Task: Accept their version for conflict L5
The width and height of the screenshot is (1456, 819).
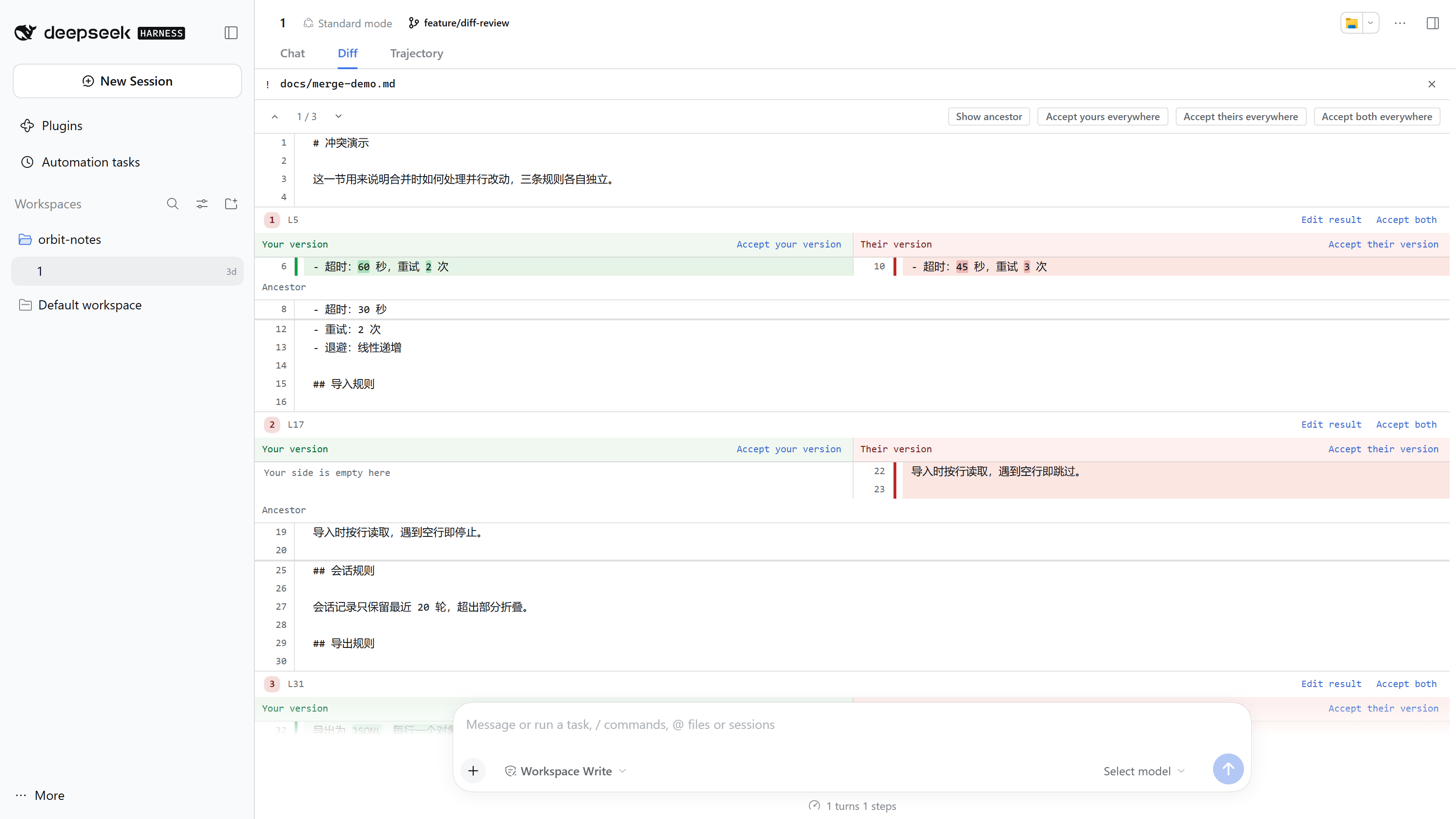Action: [1383, 244]
